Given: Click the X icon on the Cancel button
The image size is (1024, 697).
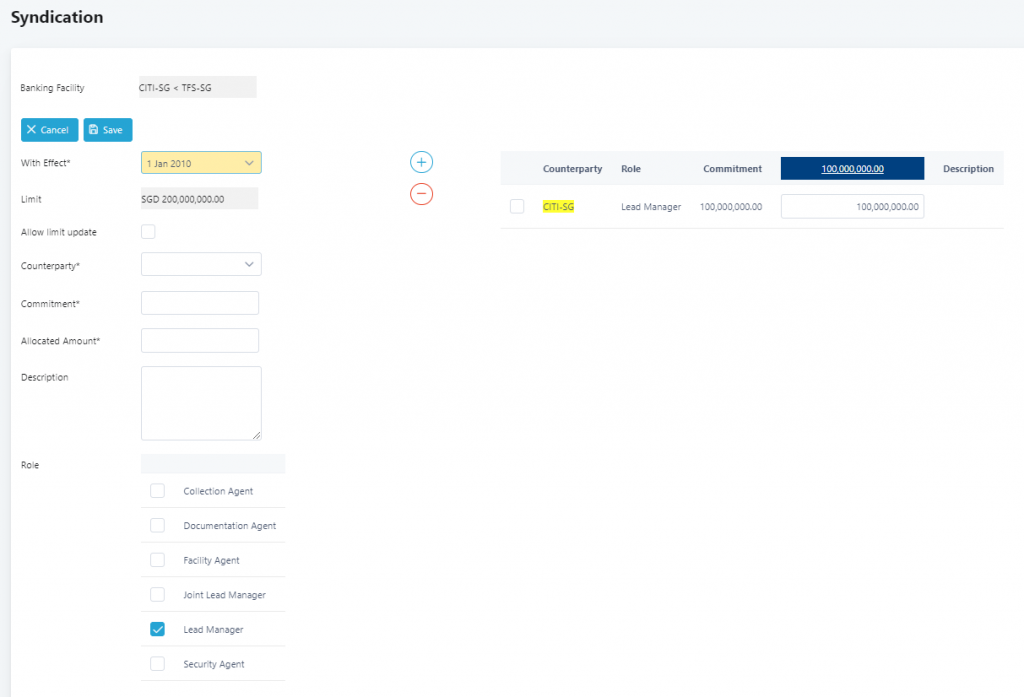Looking at the screenshot, I should coord(31,129).
